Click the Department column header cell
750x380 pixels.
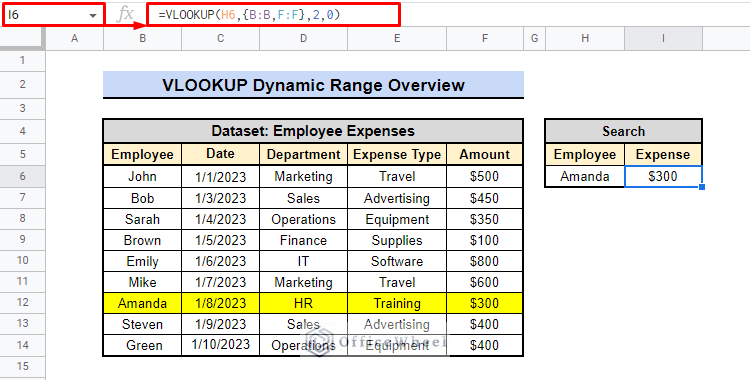[304, 154]
